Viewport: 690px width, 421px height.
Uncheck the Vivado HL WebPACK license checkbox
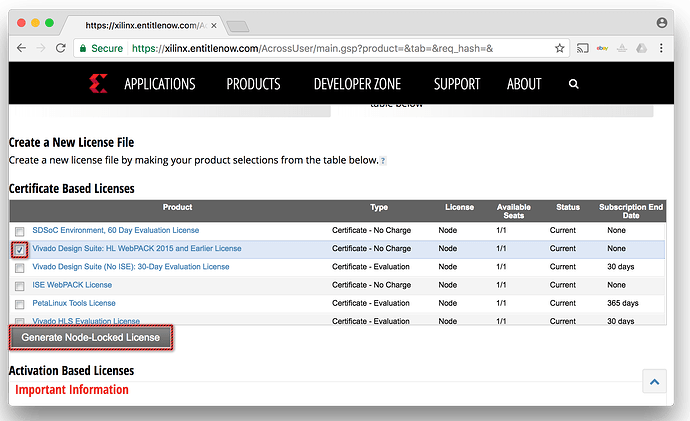20,249
